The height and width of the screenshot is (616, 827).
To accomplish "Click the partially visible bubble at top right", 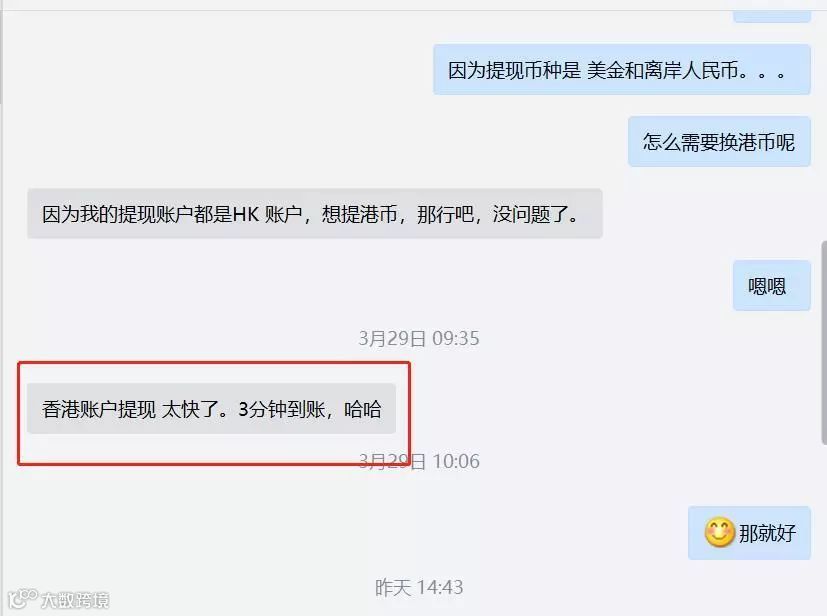I will click(772, 17).
